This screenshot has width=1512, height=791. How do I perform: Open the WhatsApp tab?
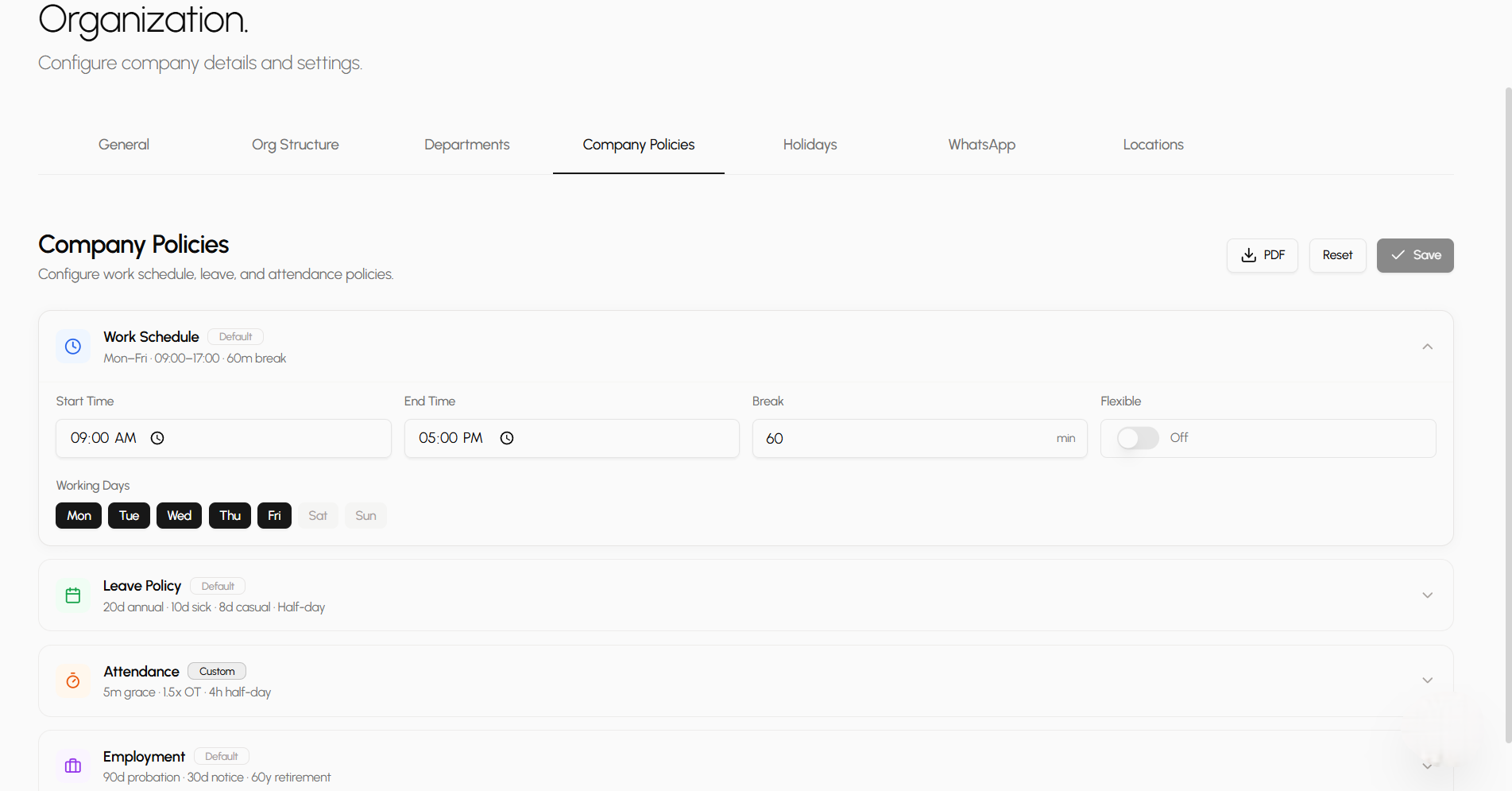[981, 145]
